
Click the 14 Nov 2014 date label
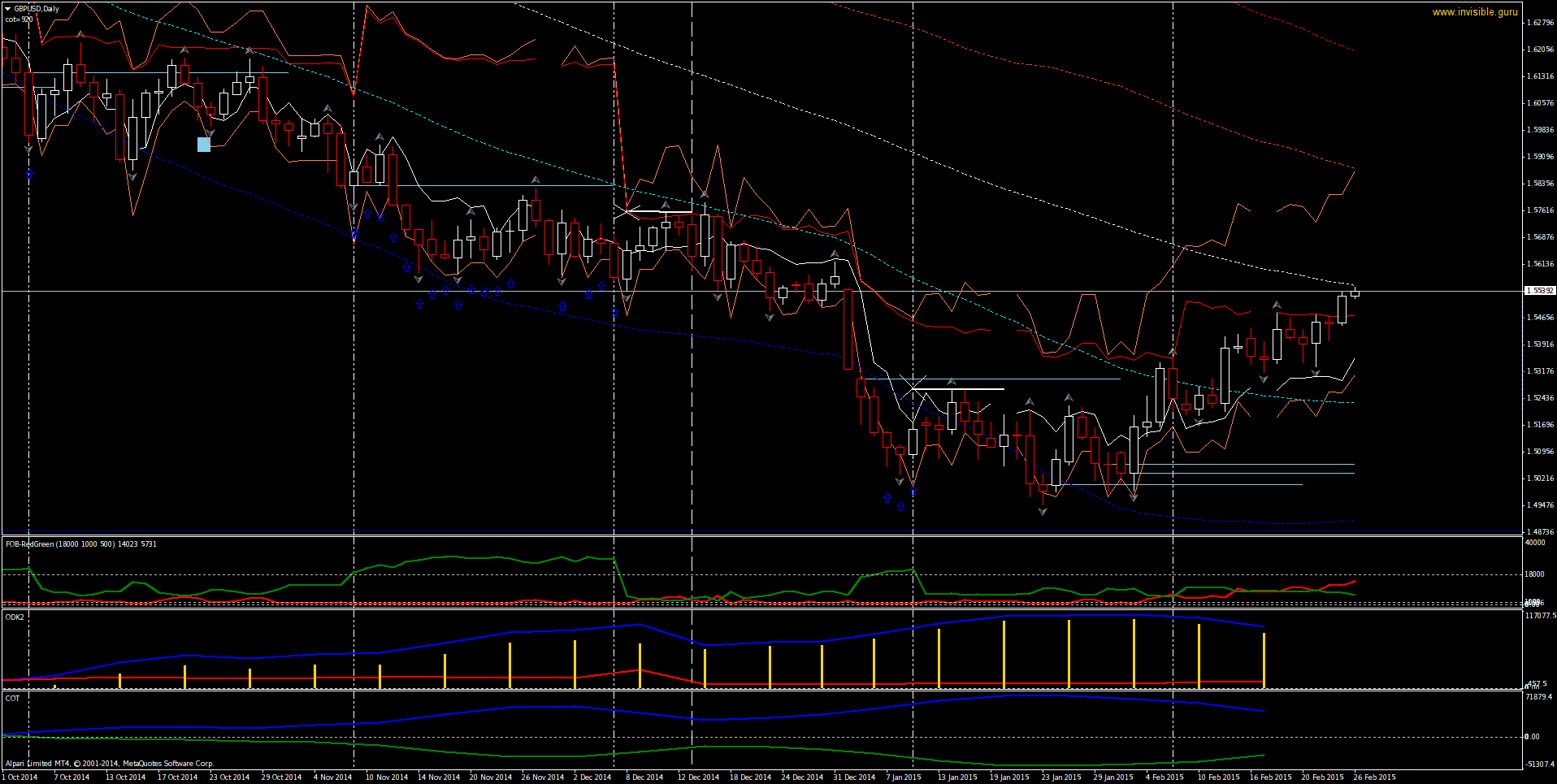coord(439,778)
